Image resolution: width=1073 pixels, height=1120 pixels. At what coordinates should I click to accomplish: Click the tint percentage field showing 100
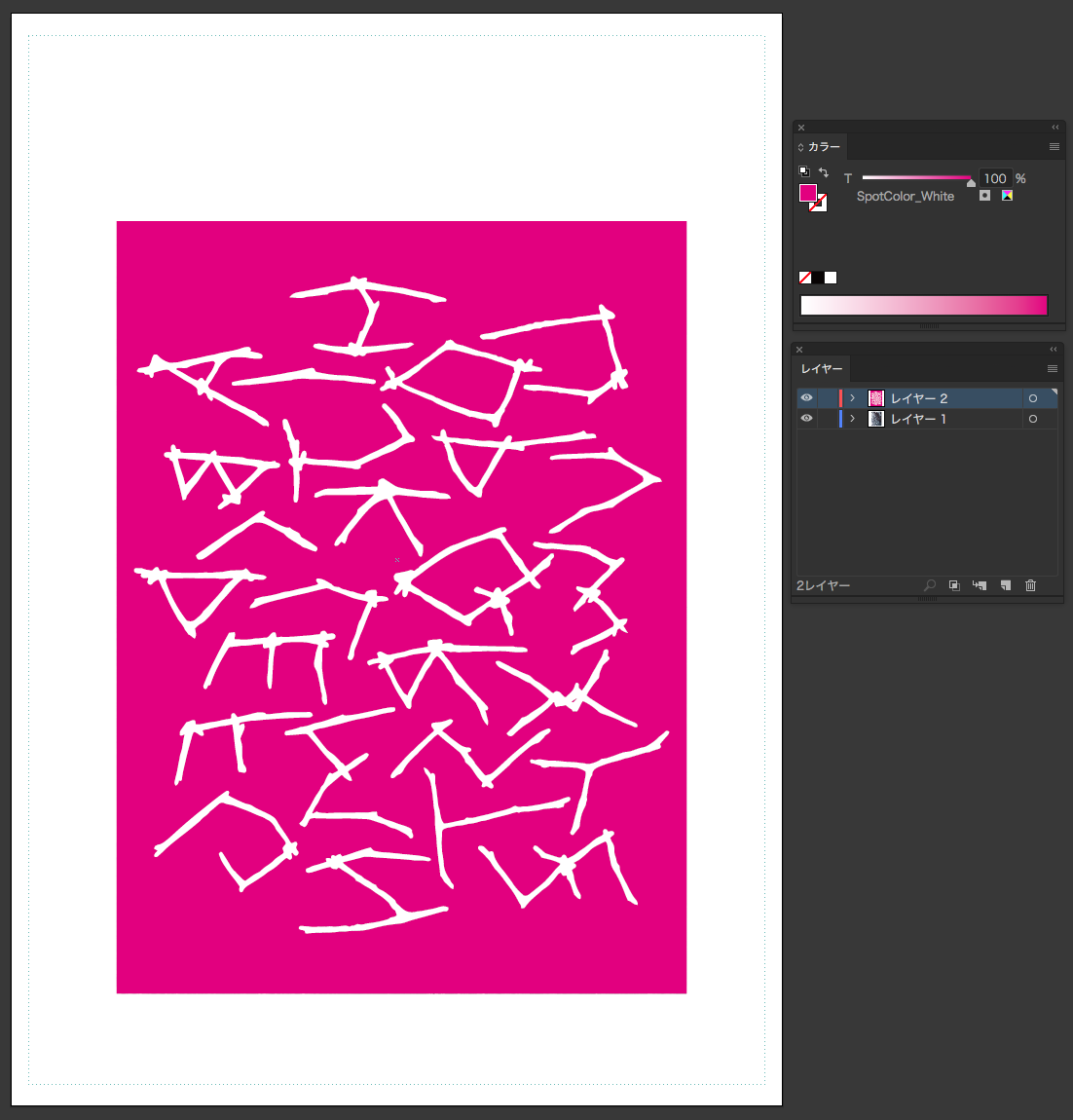click(x=995, y=178)
